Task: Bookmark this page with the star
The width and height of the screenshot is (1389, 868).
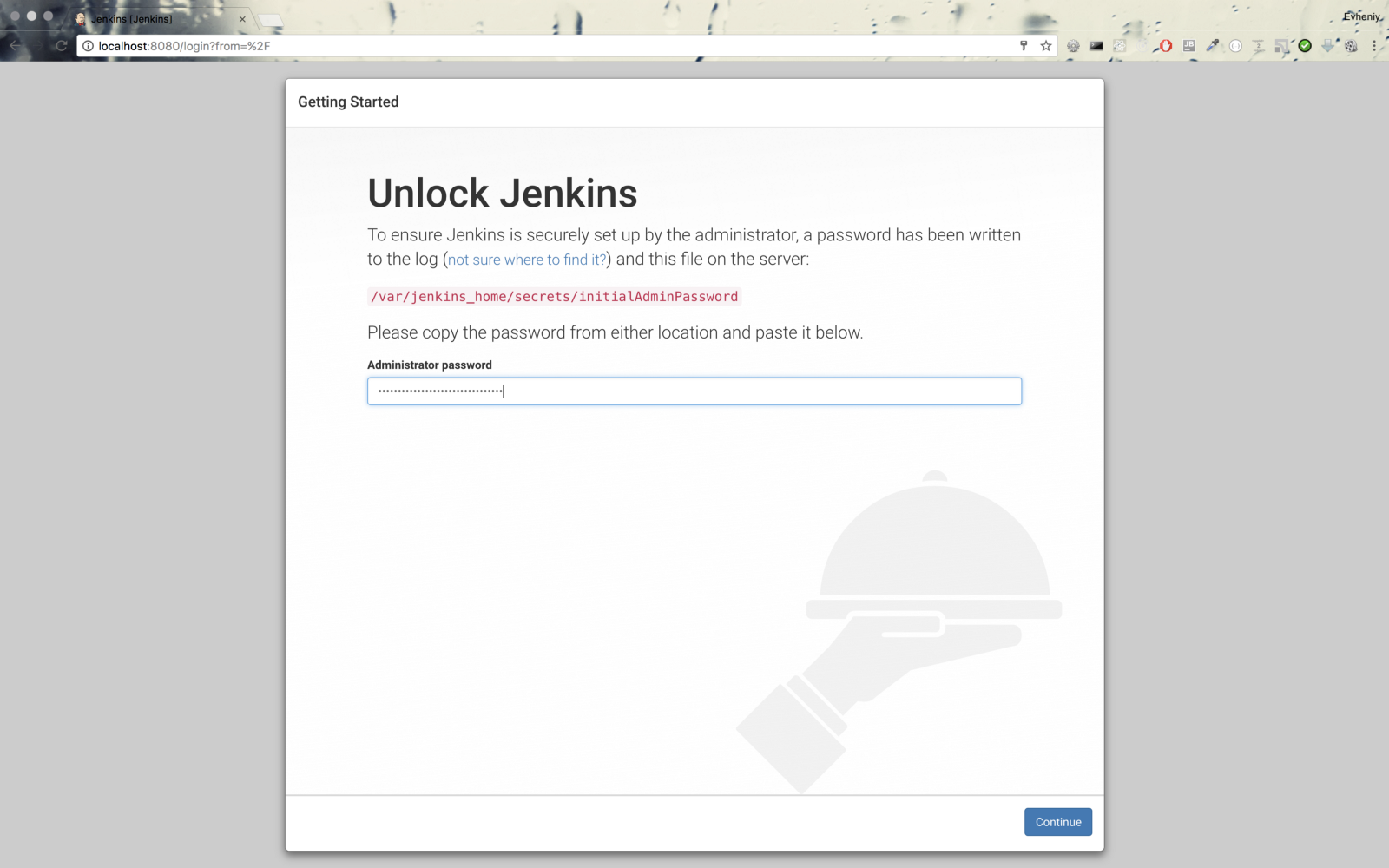Action: pyautogui.click(x=1046, y=46)
